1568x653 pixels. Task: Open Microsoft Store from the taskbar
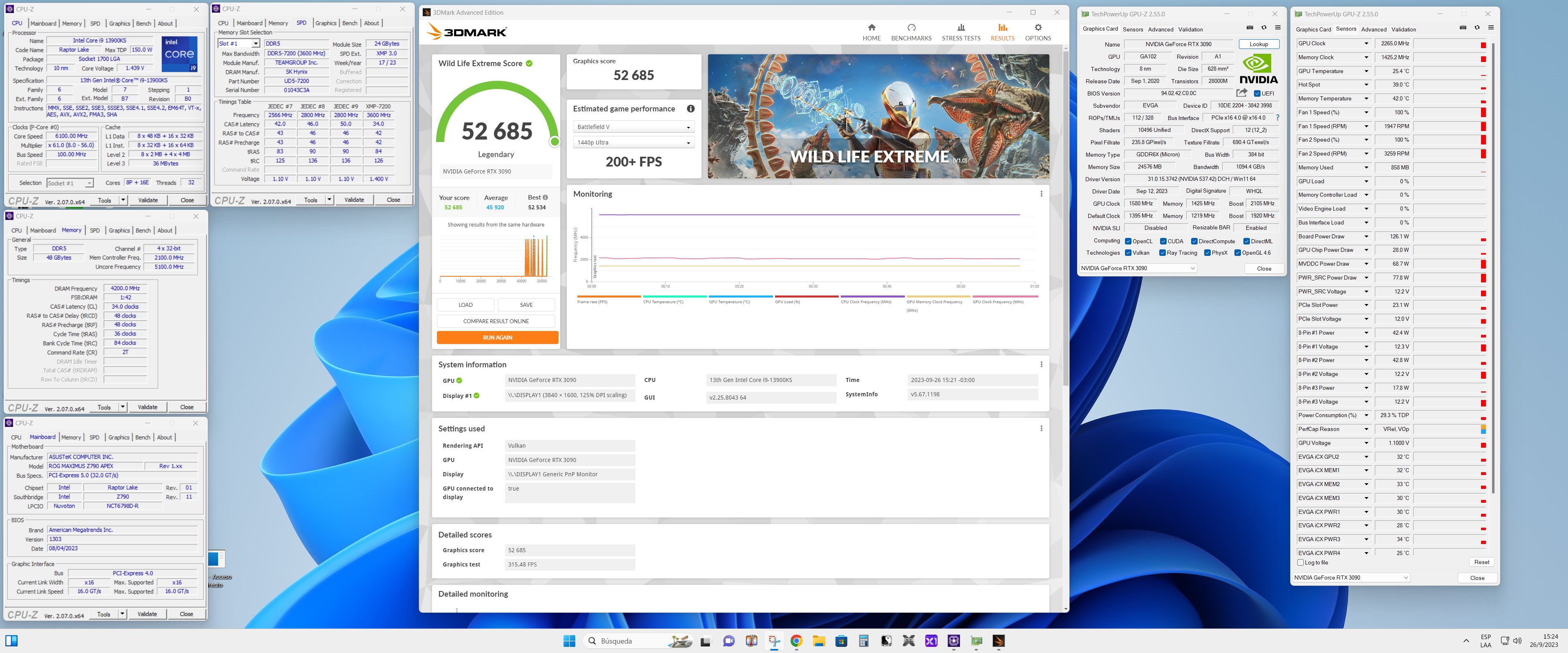point(841,641)
